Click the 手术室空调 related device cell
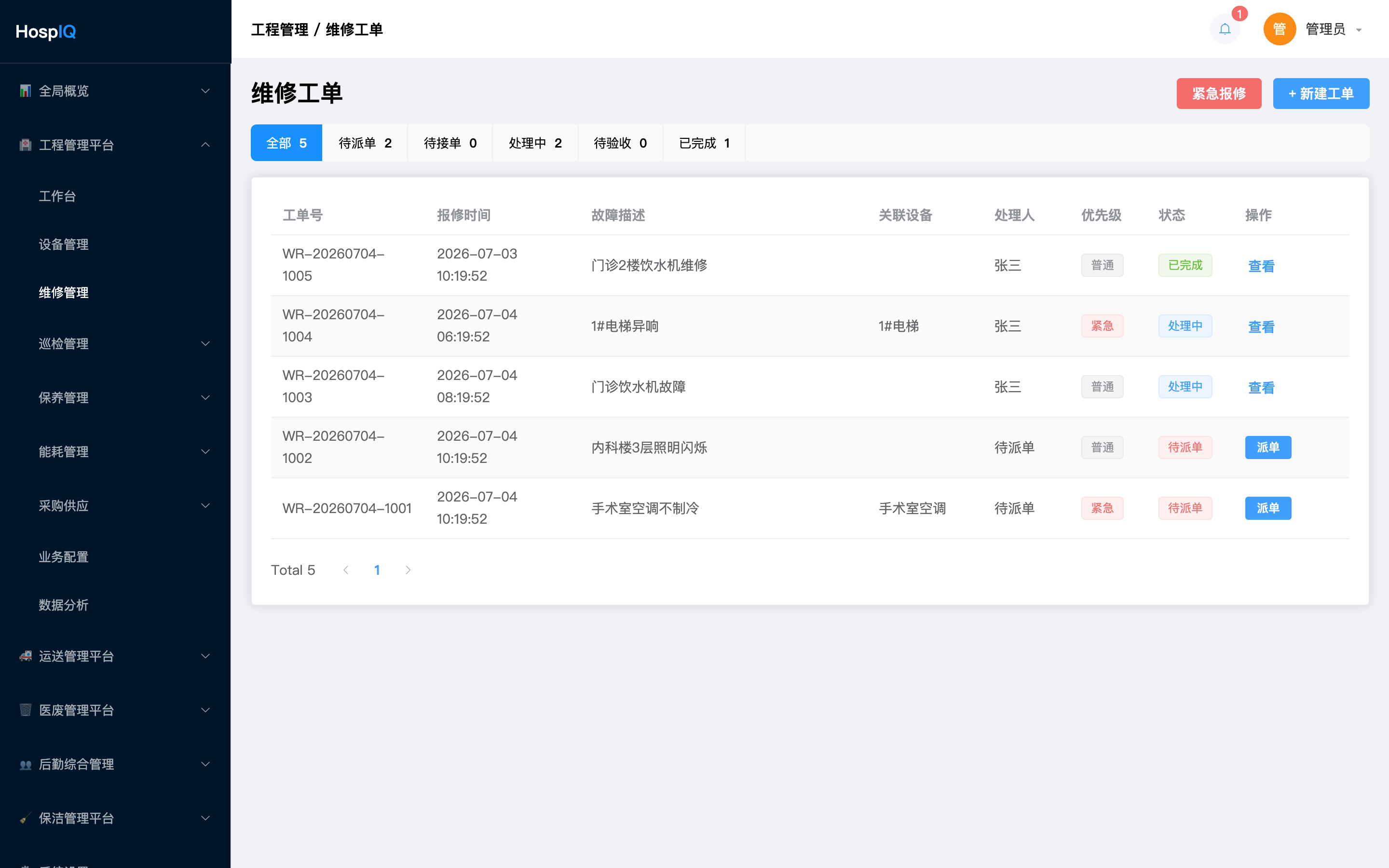Viewport: 1389px width, 868px height. click(912, 508)
